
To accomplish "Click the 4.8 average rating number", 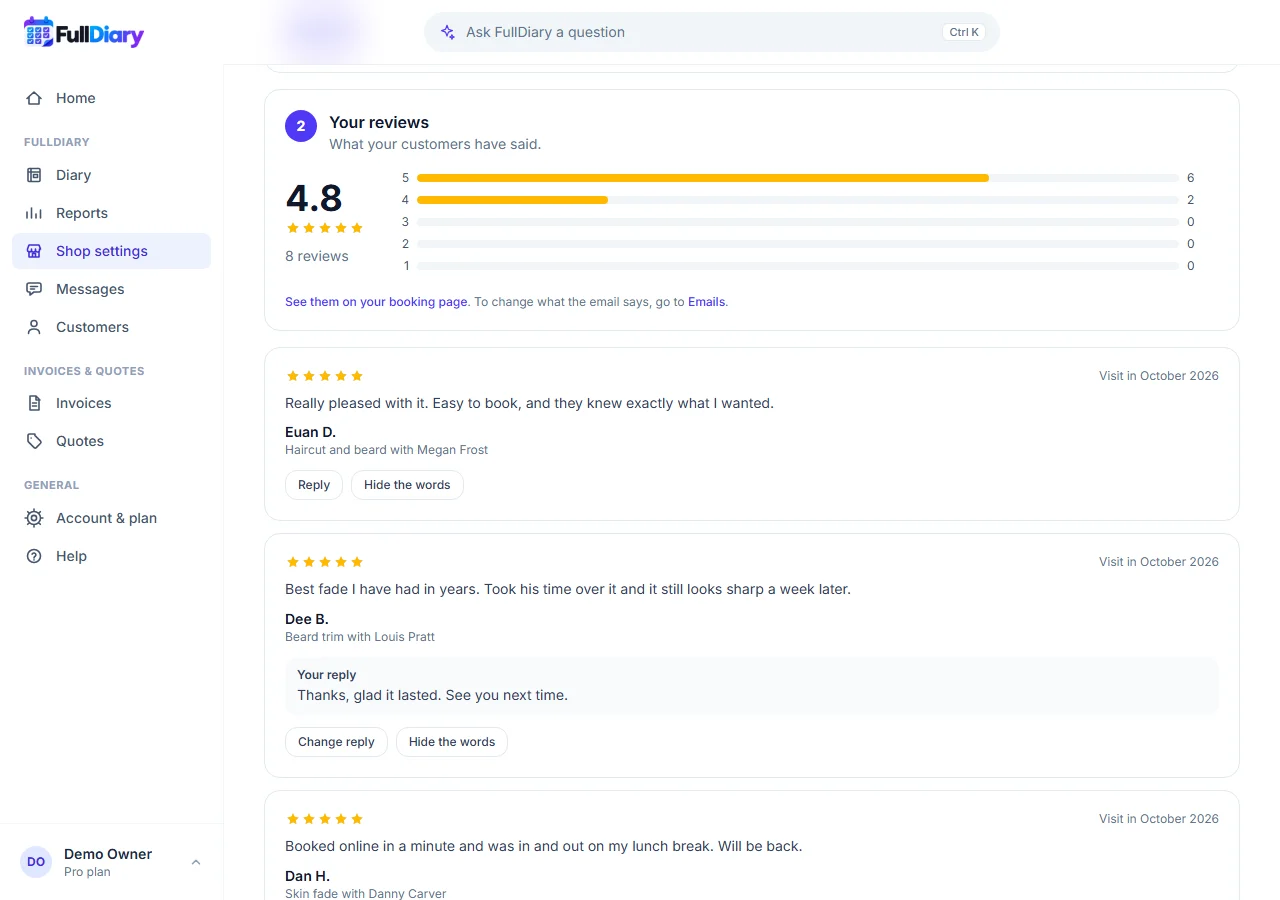I will click(x=314, y=197).
